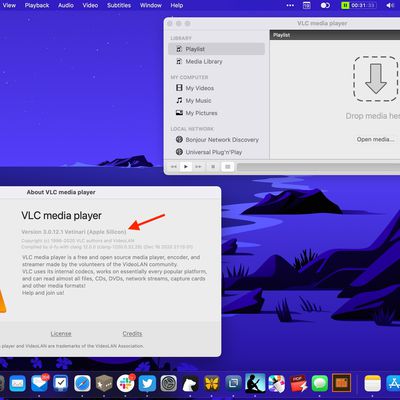Image resolution: width=400 pixels, height=400 pixels.
Task: Click the calendar menu bar icon
Action: [x=306, y=5]
